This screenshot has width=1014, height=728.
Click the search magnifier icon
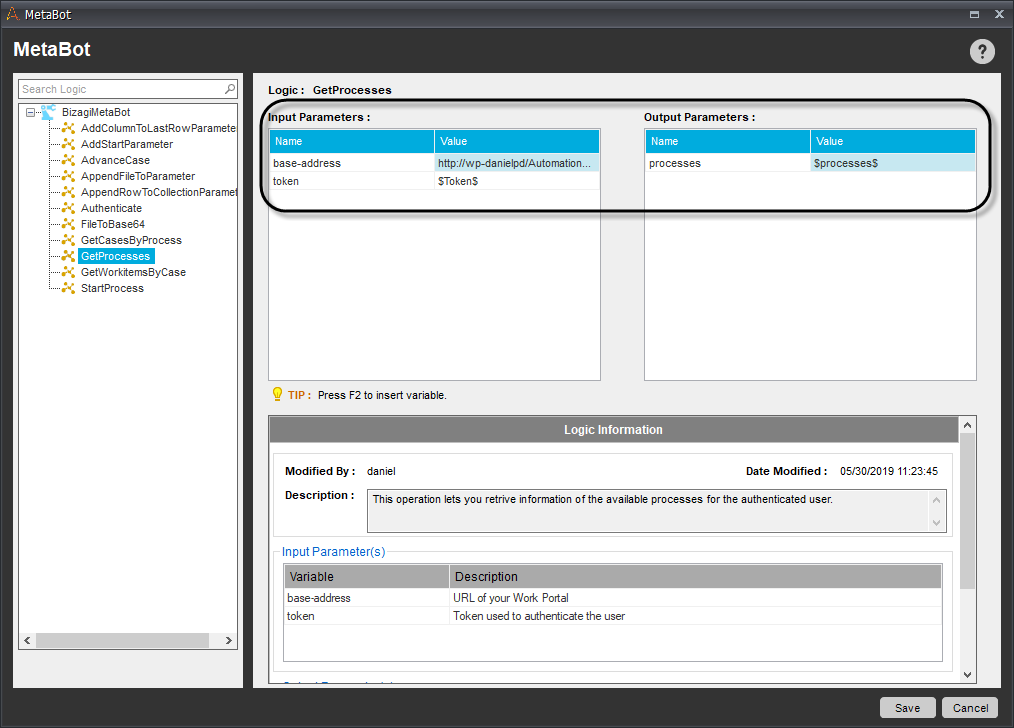pos(230,89)
